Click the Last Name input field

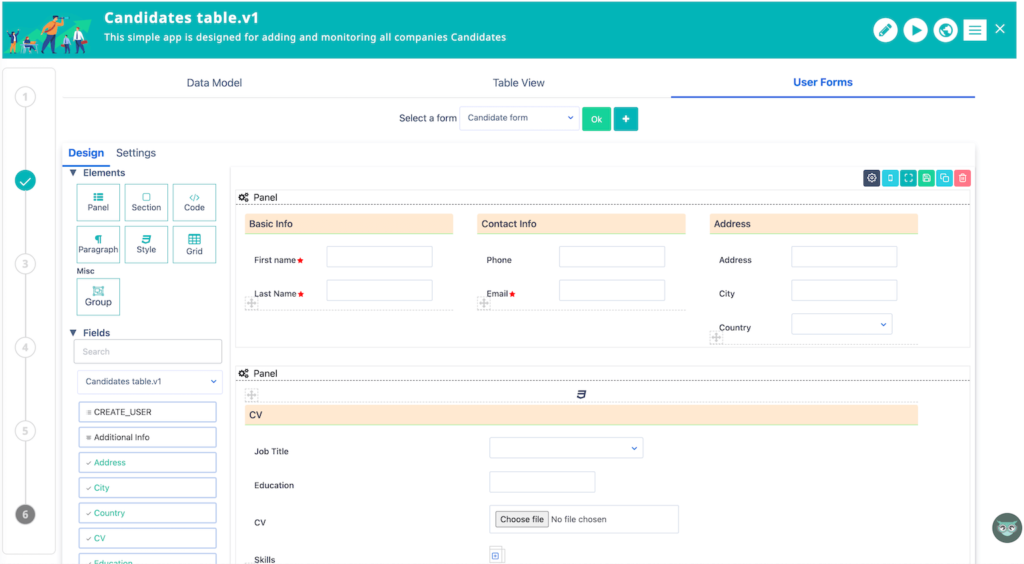(379, 290)
